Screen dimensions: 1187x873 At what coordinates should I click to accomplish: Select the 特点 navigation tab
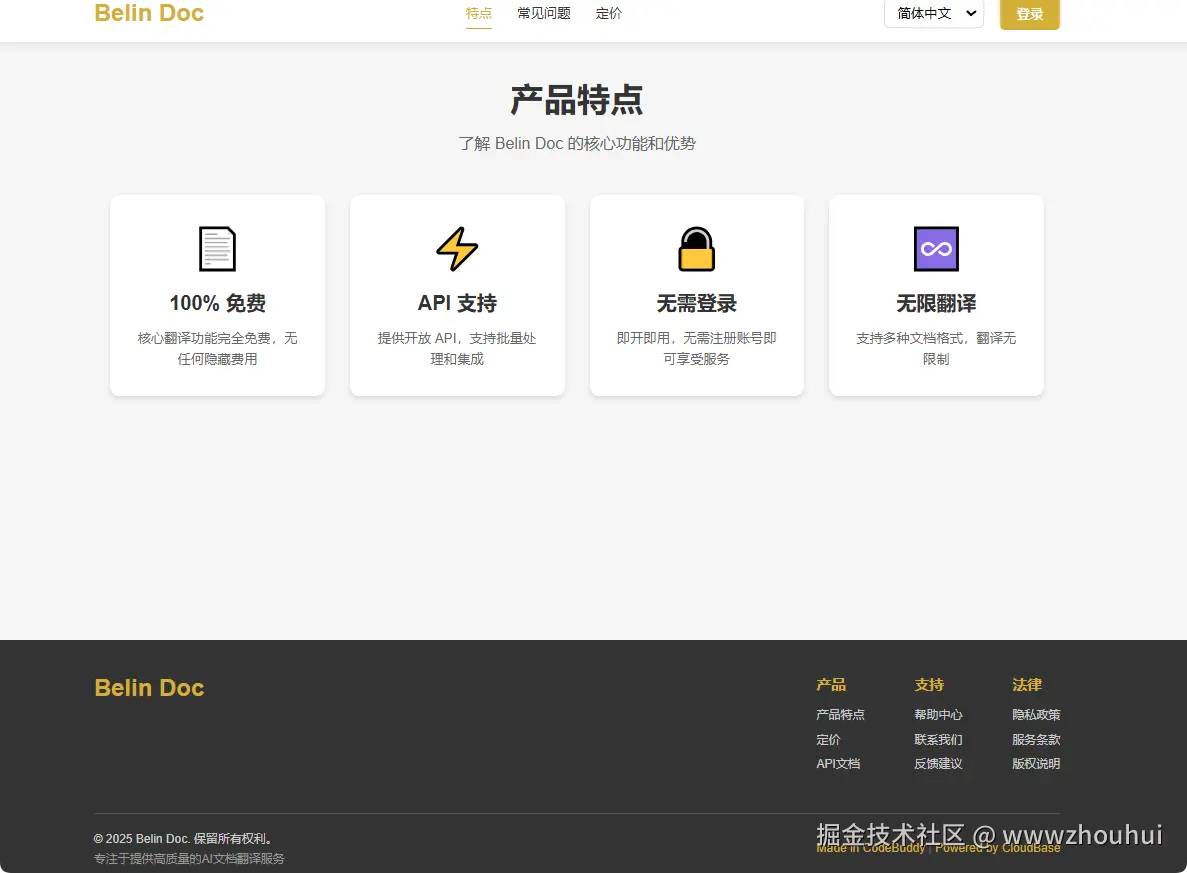(x=478, y=14)
